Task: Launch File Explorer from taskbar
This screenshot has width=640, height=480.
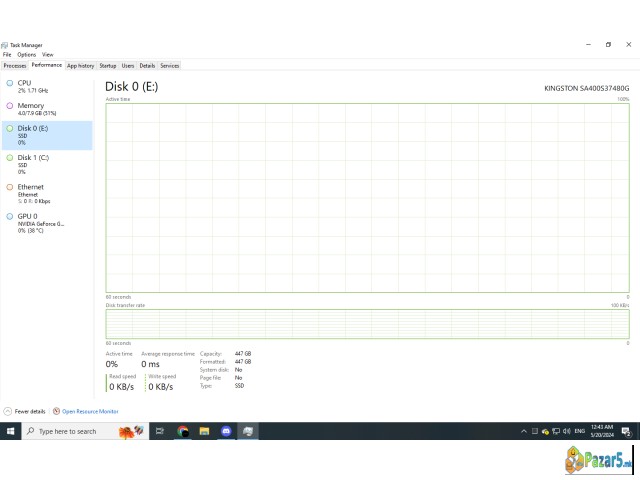Action: coord(204,431)
